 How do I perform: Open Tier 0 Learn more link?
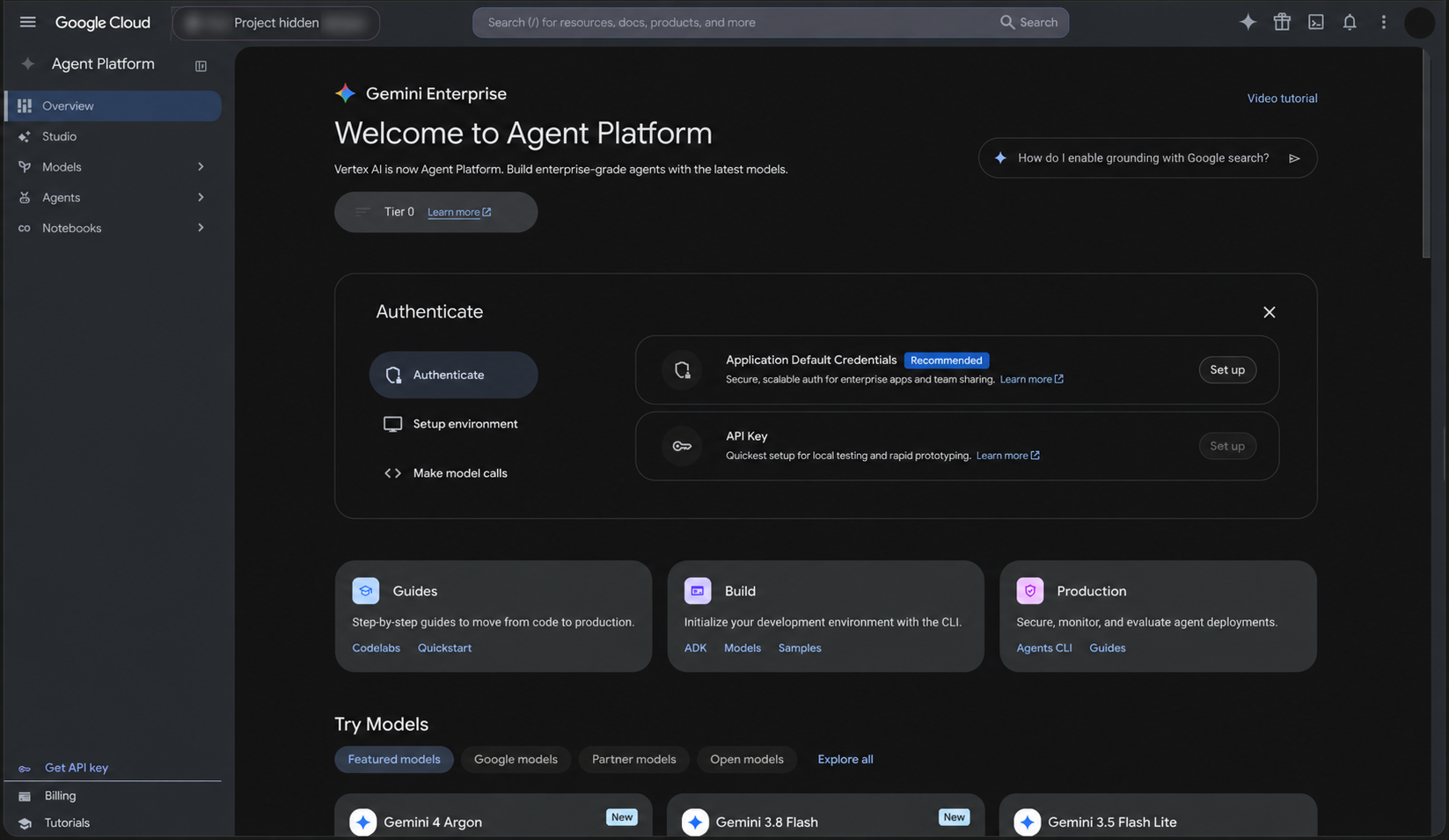point(459,212)
